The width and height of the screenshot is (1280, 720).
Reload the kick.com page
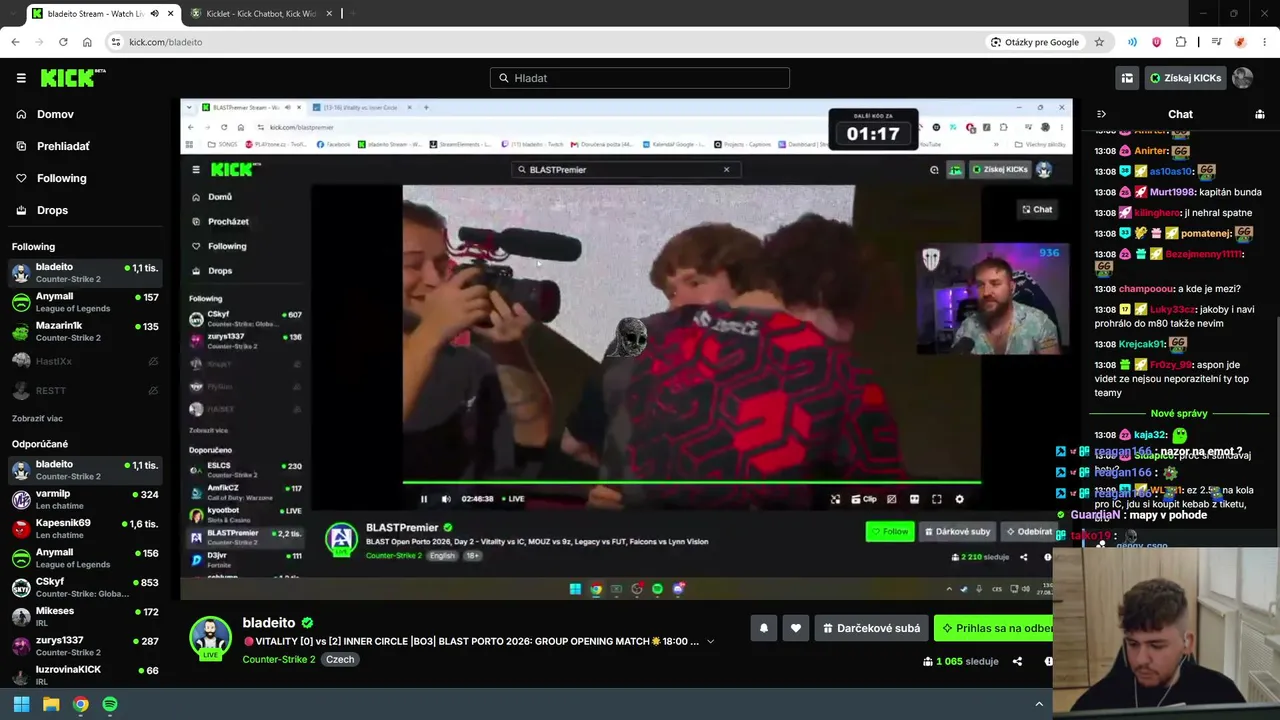point(63,42)
